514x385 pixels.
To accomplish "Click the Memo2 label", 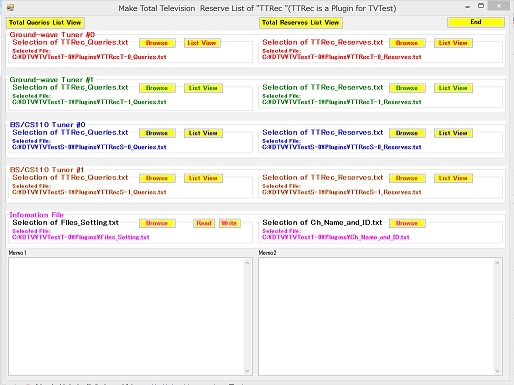I will point(267,253).
